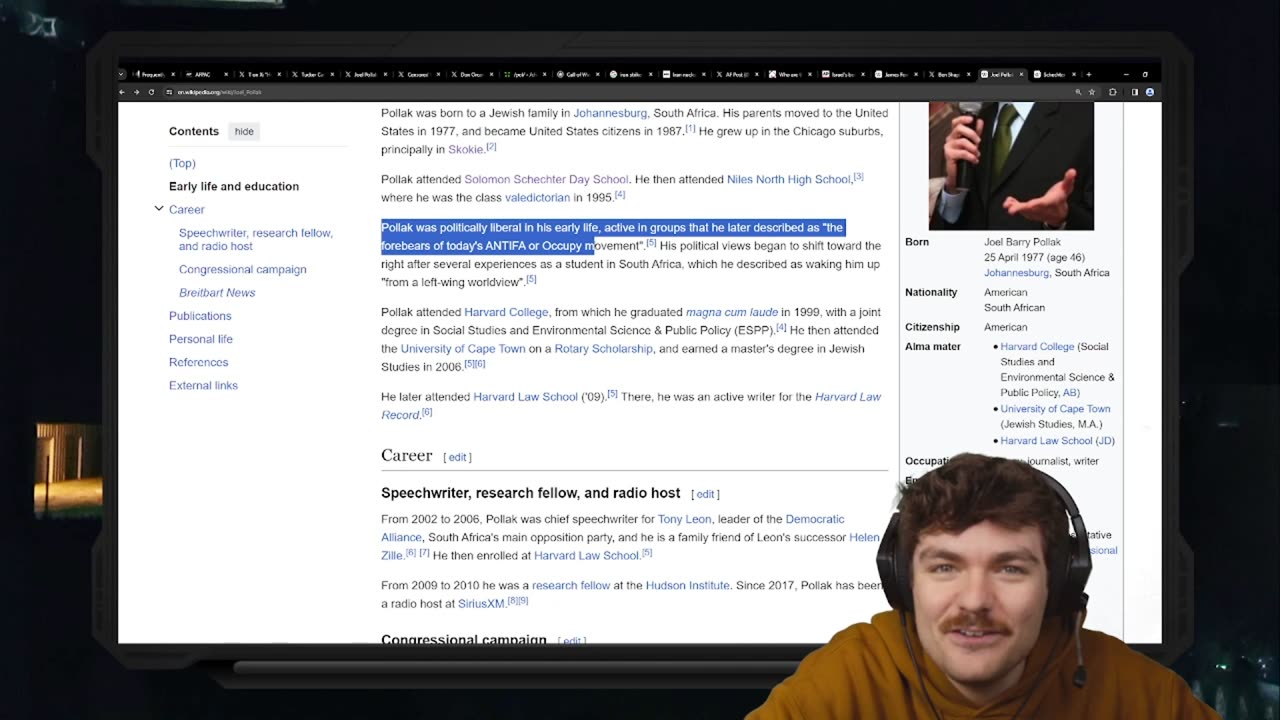Open the Hudson Institute link
1280x720 pixels.
(x=688, y=586)
